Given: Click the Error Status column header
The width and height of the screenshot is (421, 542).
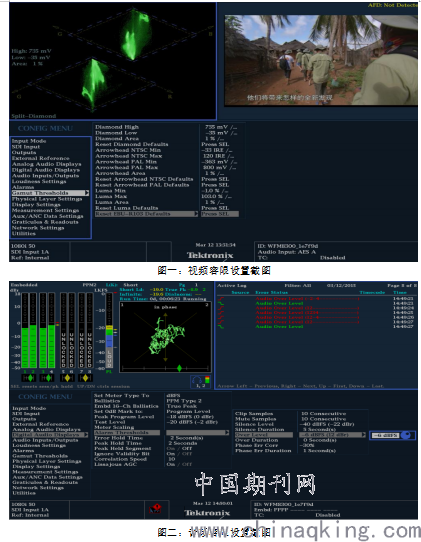Looking at the screenshot, I should point(271,292).
